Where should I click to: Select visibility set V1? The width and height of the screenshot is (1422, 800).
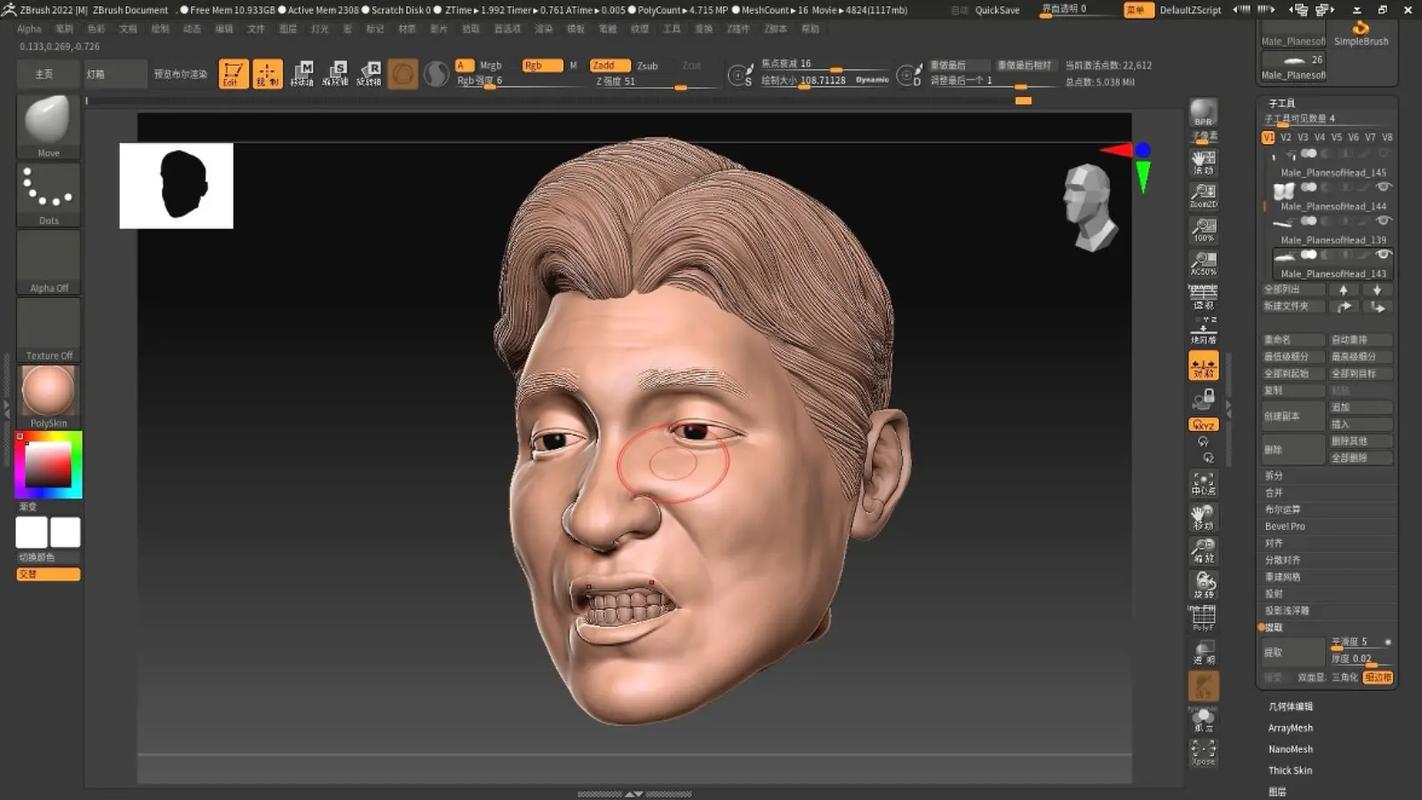point(1269,138)
